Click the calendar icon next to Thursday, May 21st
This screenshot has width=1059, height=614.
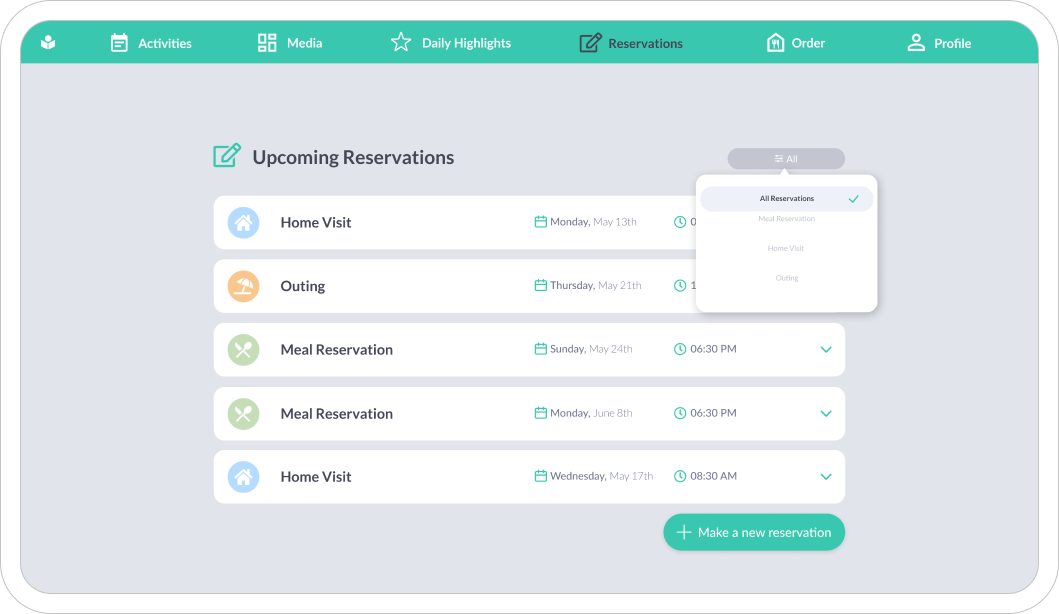click(x=541, y=285)
